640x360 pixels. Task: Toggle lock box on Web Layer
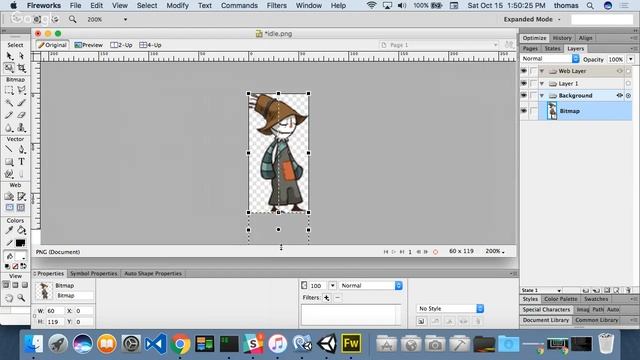pyautogui.click(x=533, y=71)
